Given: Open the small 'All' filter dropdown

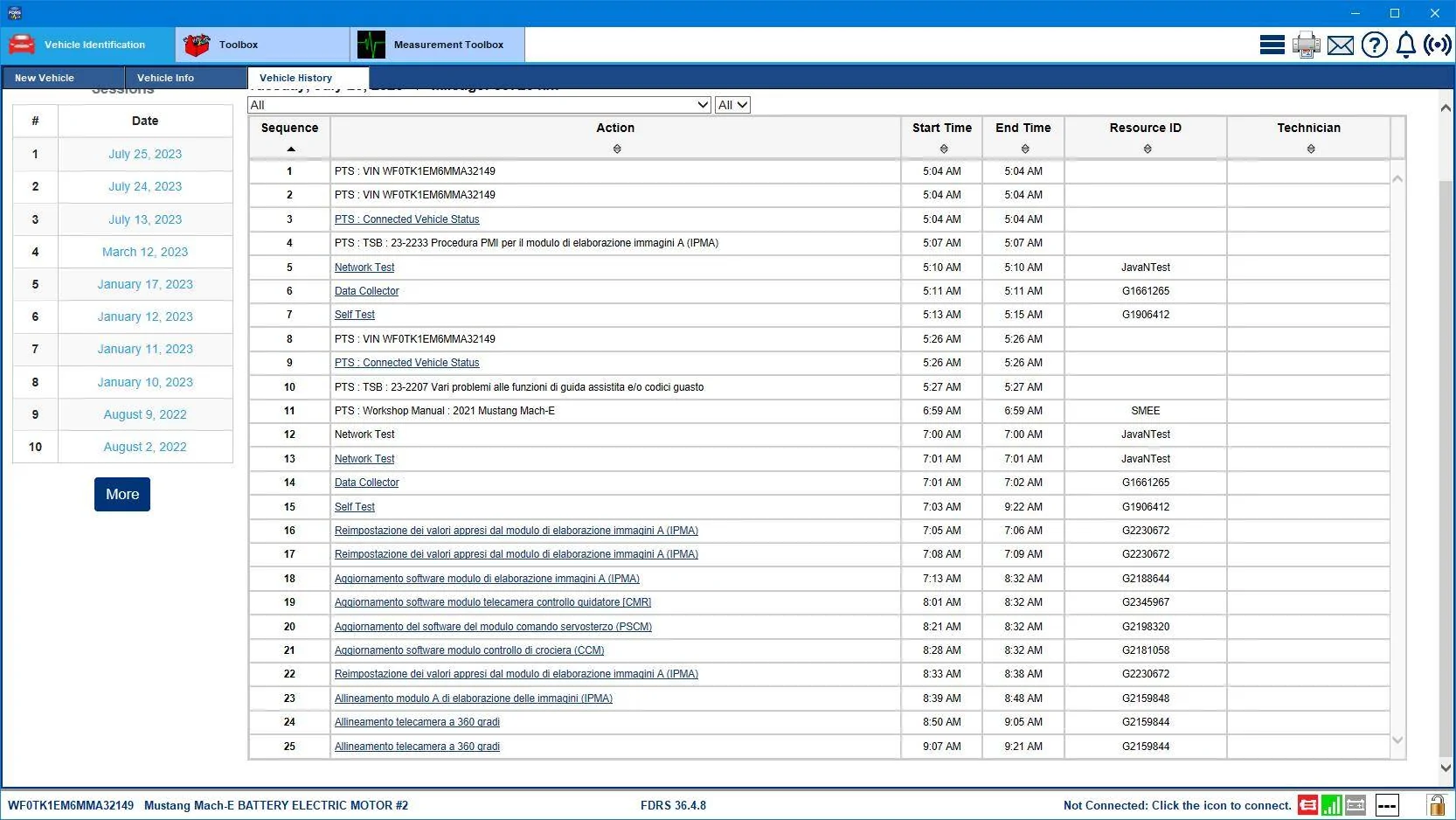Looking at the screenshot, I should click(x=732, y=105).
